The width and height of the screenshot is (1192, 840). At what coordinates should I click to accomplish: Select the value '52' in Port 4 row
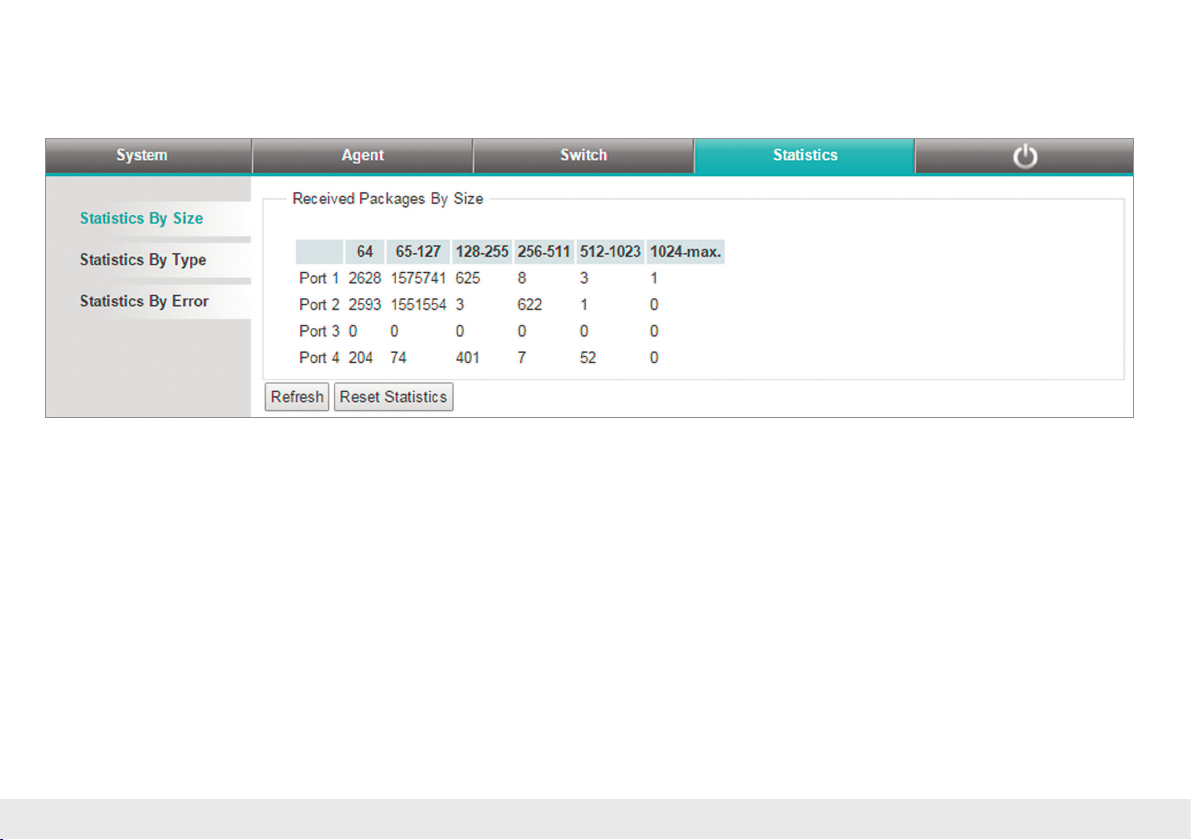coord(588,358)
